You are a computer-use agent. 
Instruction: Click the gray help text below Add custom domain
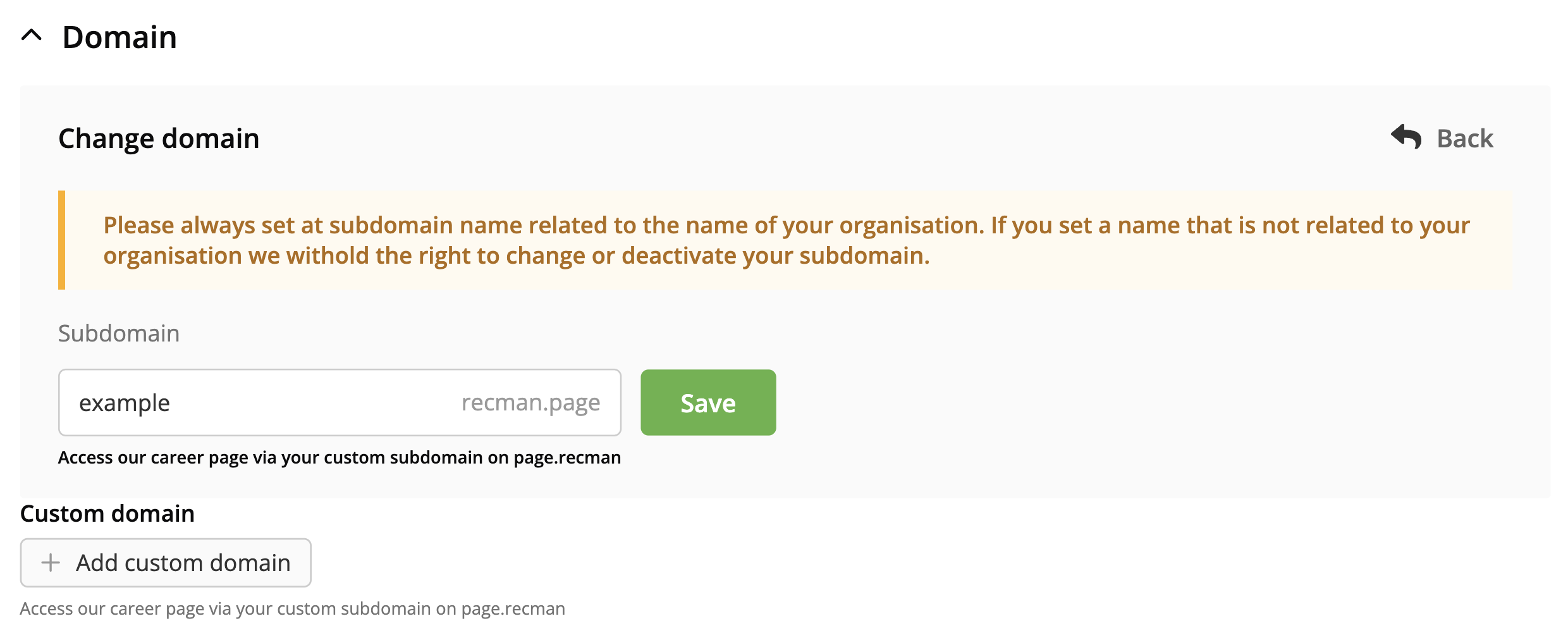click(292, 608)
